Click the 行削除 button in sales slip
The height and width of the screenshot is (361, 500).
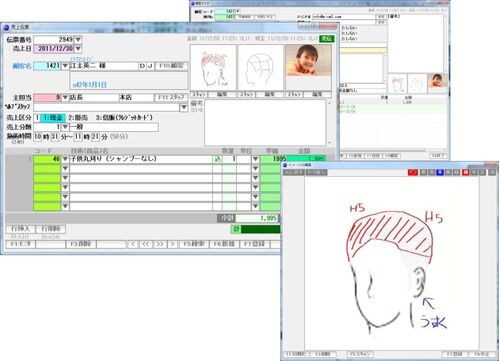click(x=51, y=229)
